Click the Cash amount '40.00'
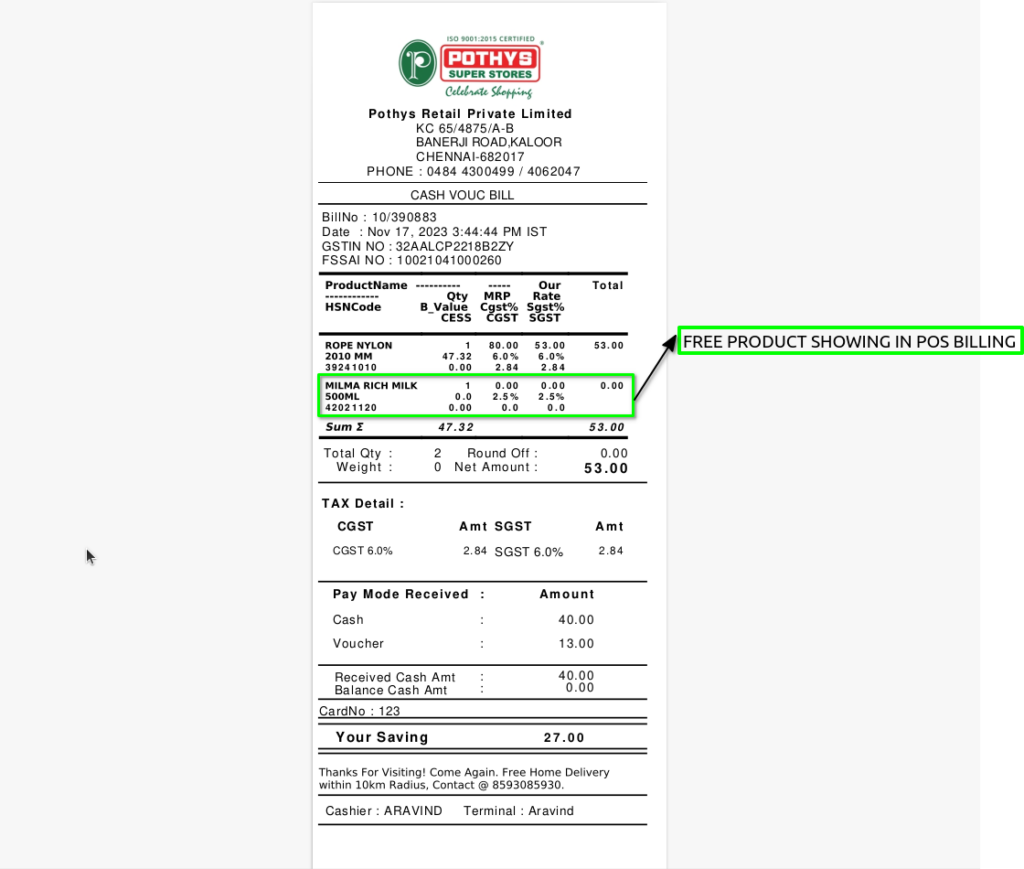The image size is (1024, 869). [576, 620]
